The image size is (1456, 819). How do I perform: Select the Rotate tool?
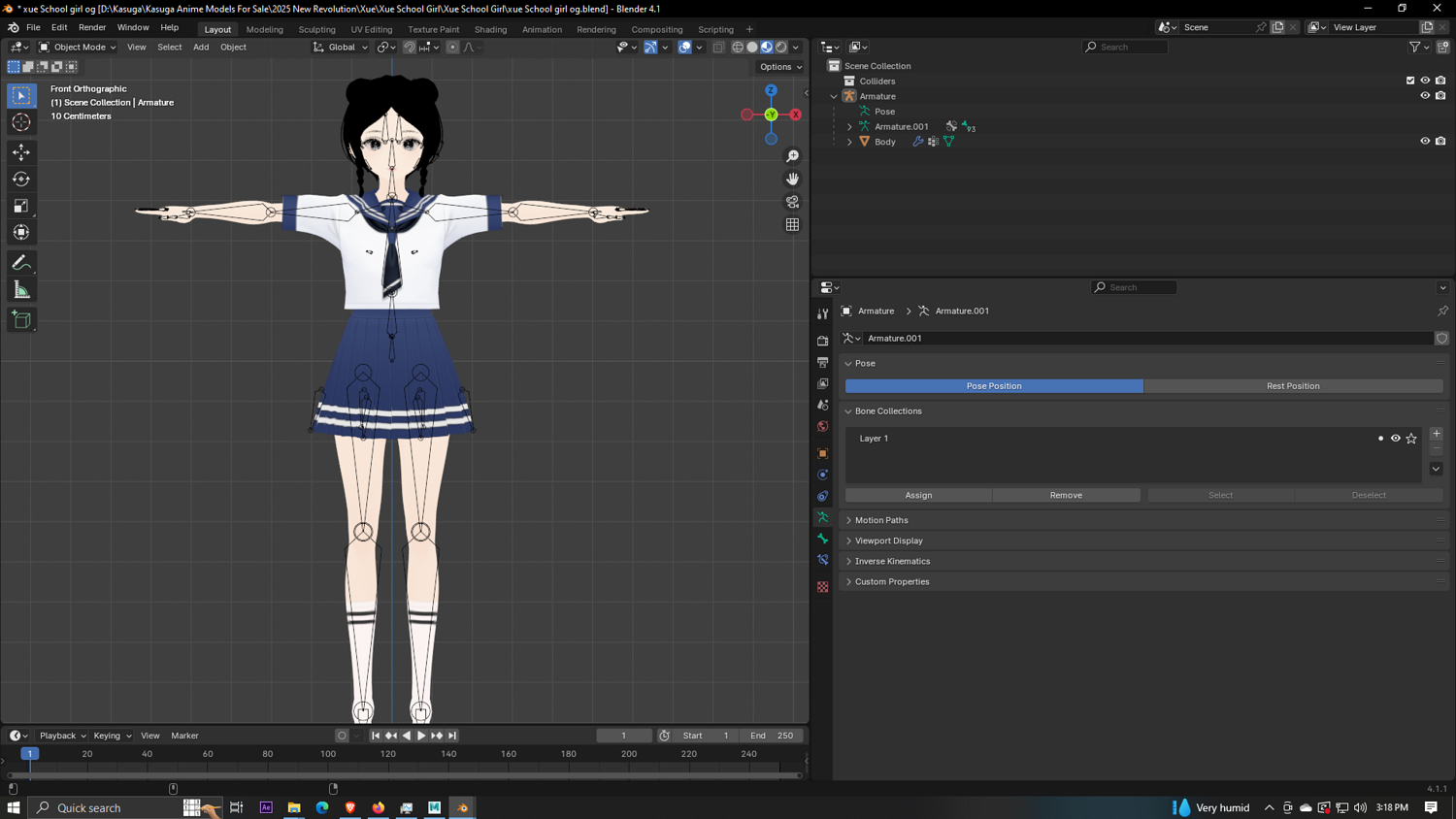[21, 179]
